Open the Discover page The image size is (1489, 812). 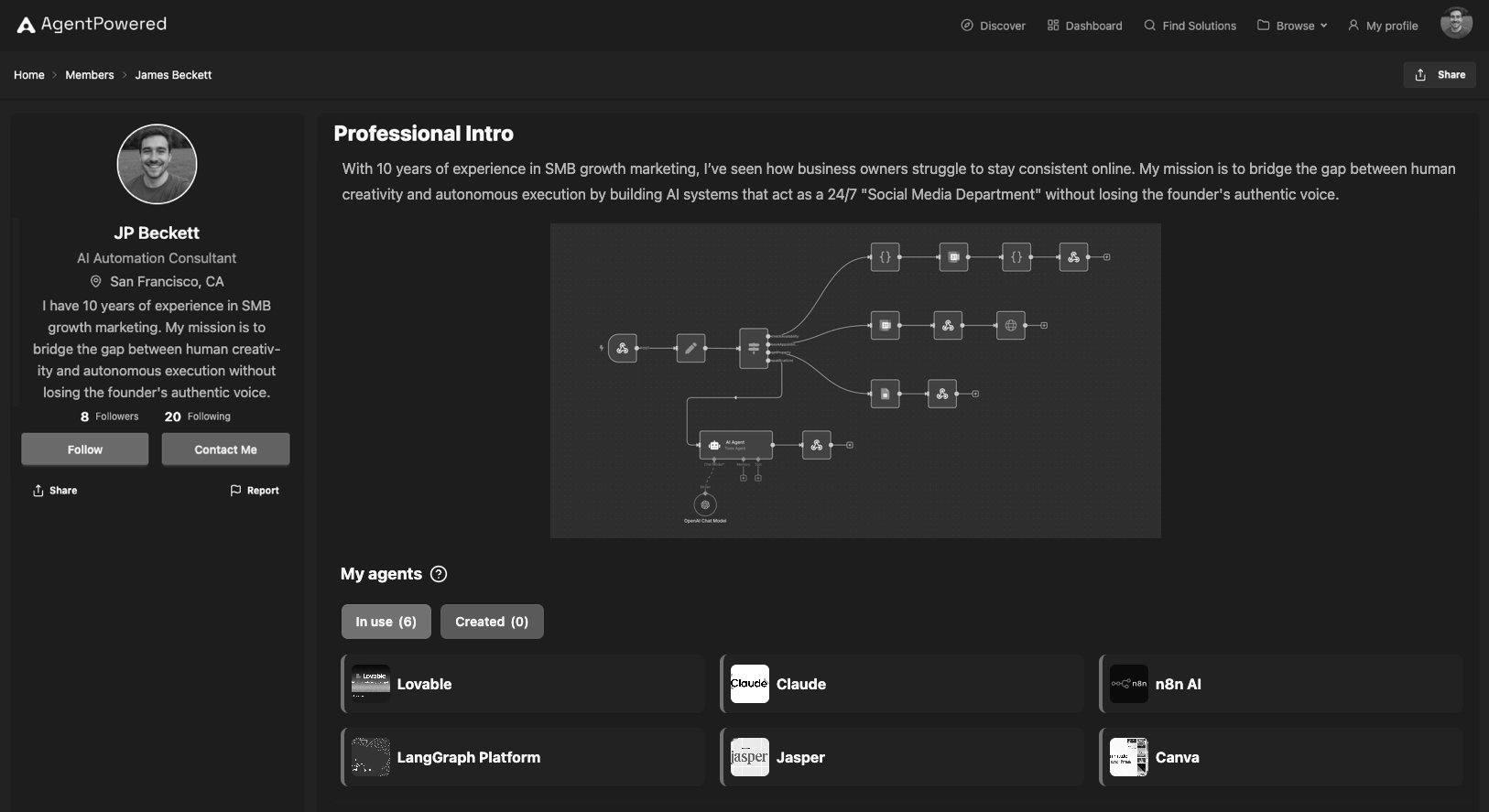click(993, 26)
